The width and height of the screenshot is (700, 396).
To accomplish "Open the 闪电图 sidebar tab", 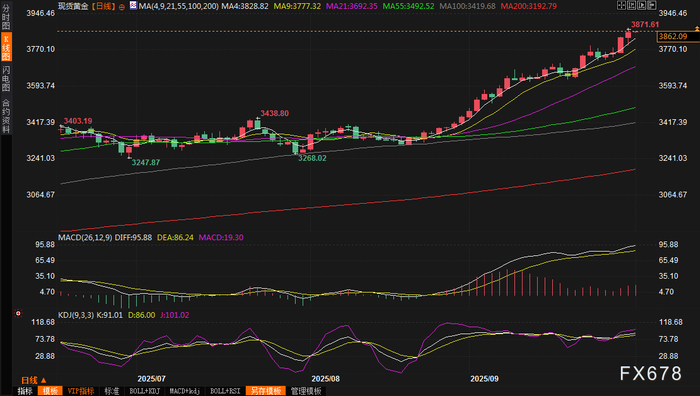I will pyautogui.click(x=6, y=78).
